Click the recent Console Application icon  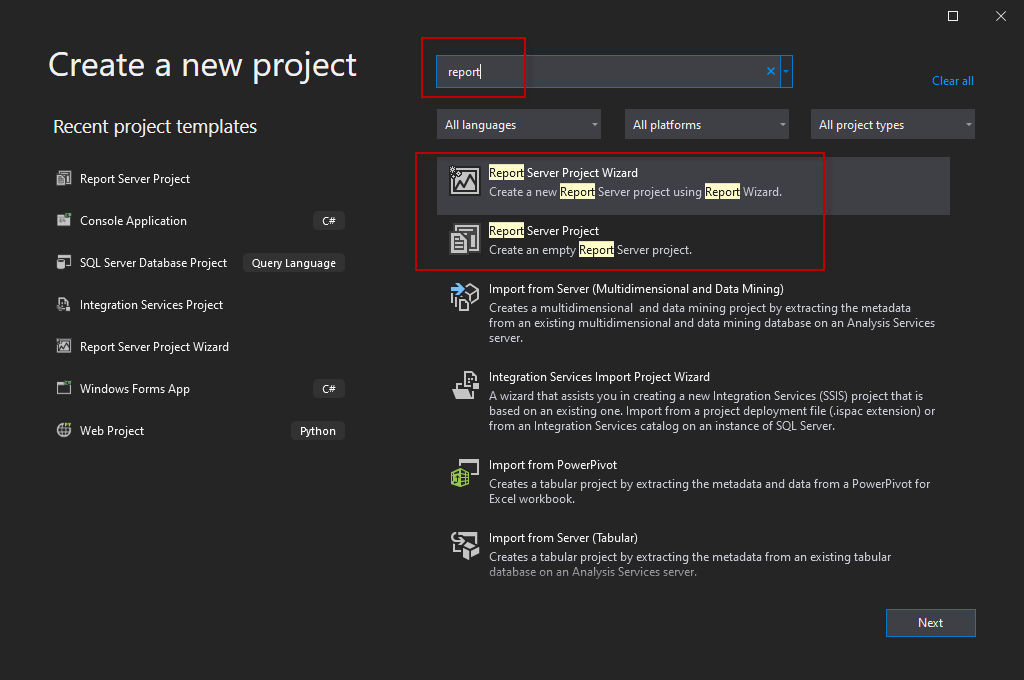(64, 221)
